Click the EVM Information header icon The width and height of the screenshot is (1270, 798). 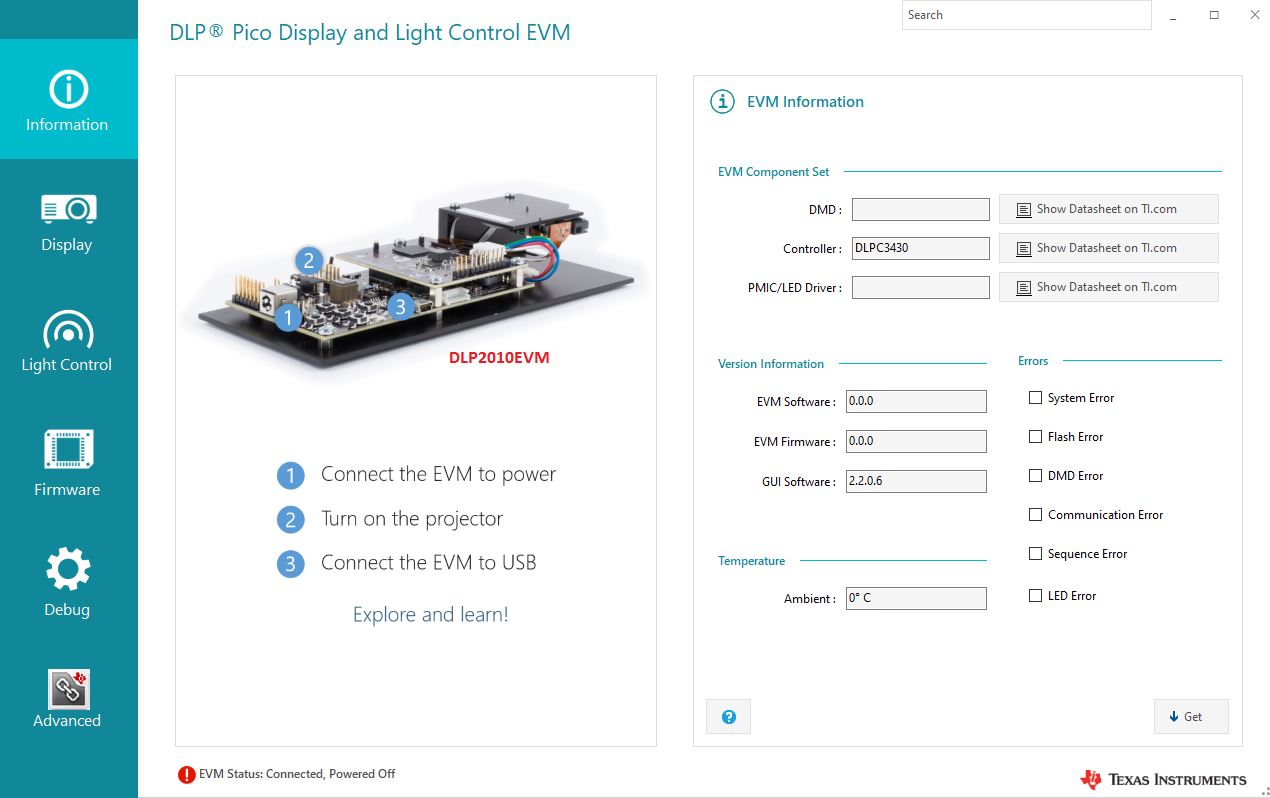coord(722,101)
